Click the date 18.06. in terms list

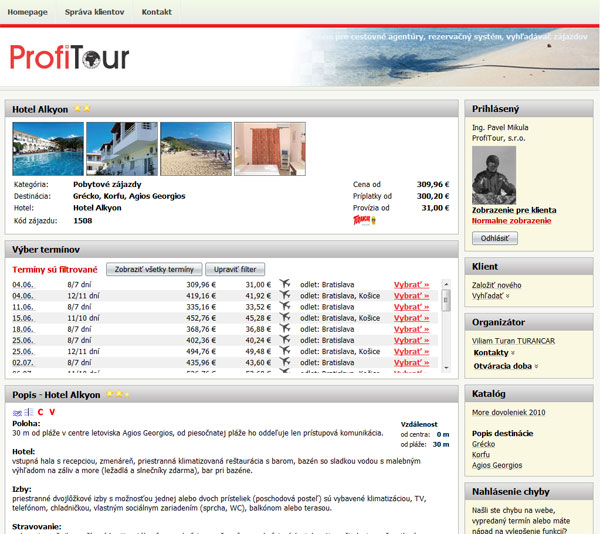[x=23, y=329]
